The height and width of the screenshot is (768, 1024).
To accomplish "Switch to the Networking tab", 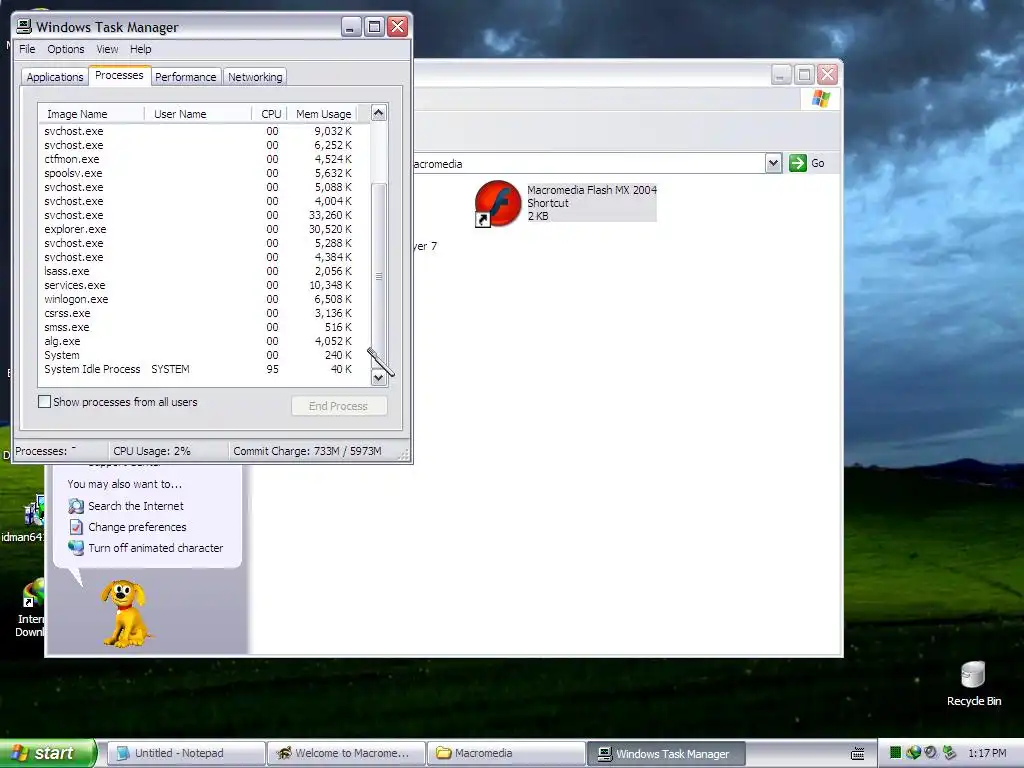I will click(255, 77).
